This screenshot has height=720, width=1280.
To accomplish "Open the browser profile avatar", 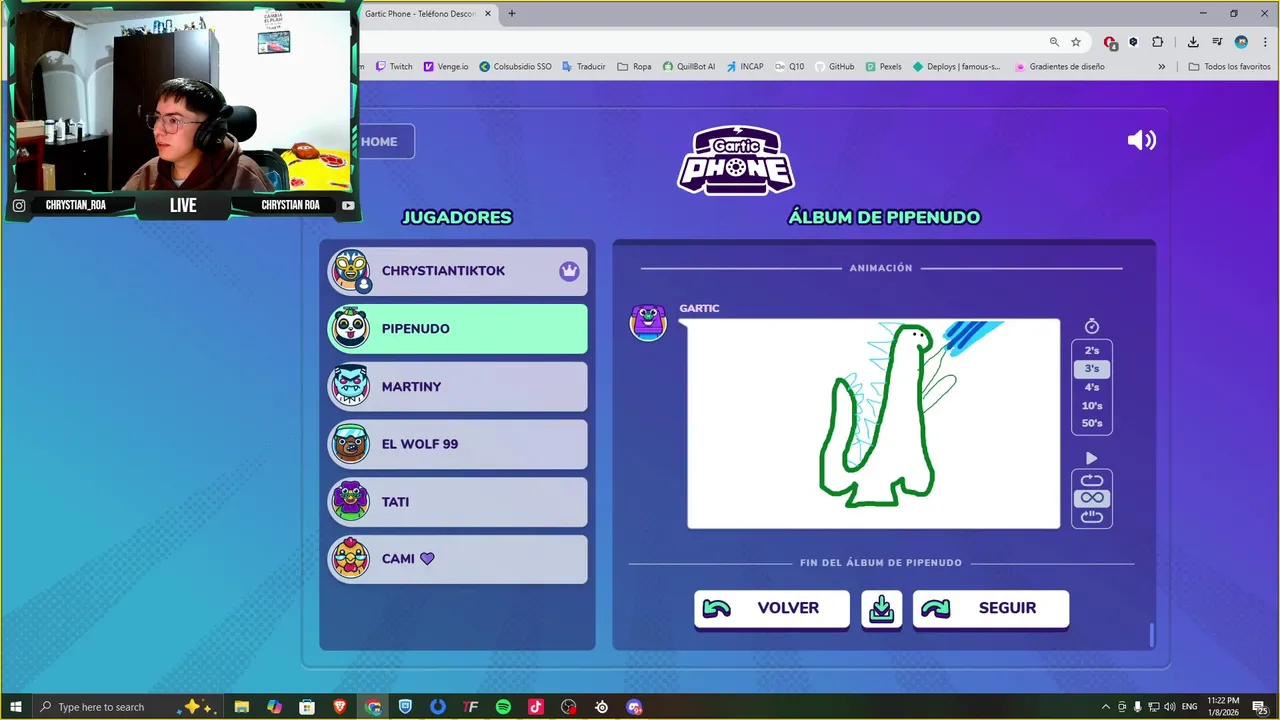I will point(1241,42).
